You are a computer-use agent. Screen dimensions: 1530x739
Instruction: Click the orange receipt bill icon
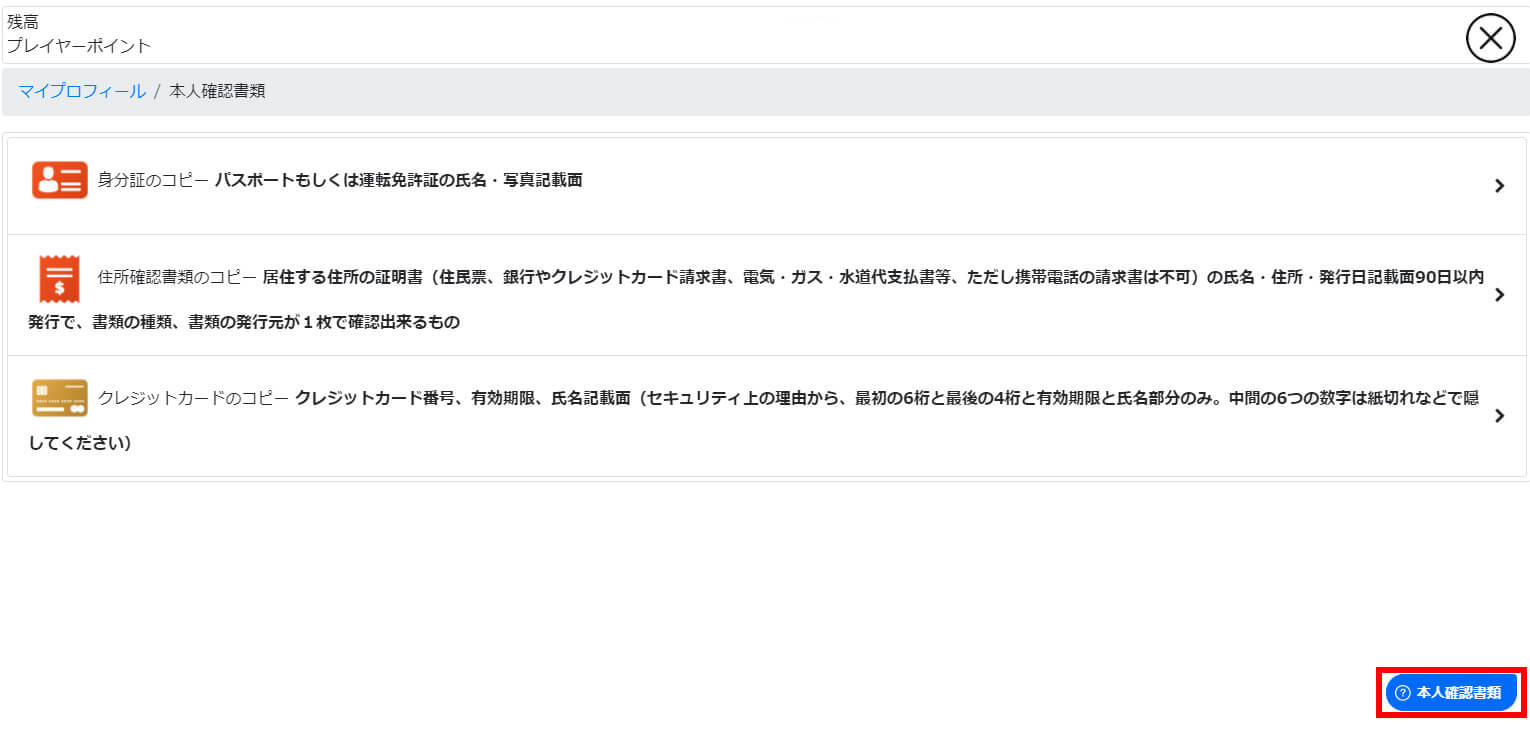59,279
